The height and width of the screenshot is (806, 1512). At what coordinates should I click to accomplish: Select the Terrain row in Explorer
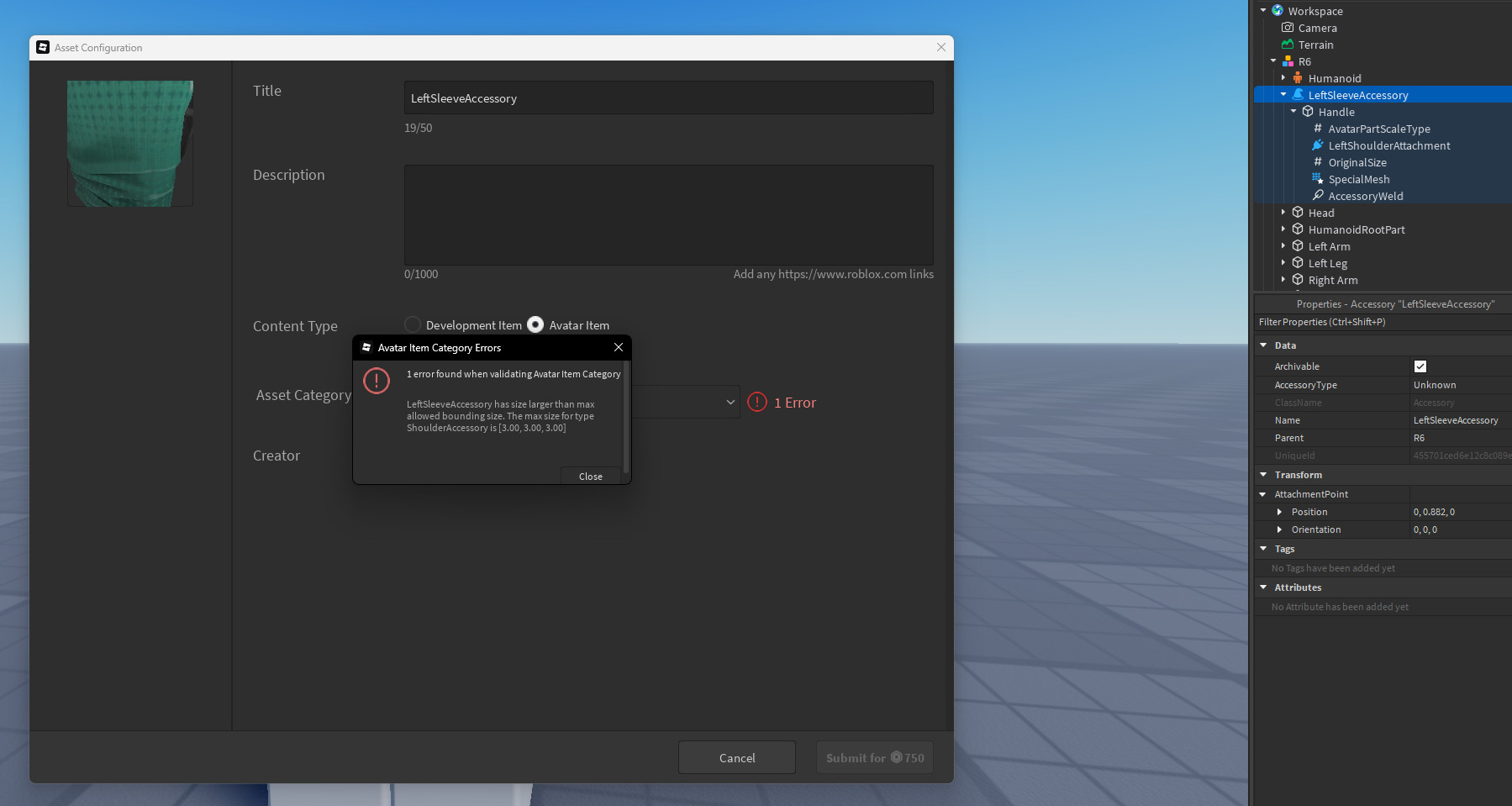(x=1383, y=45)
